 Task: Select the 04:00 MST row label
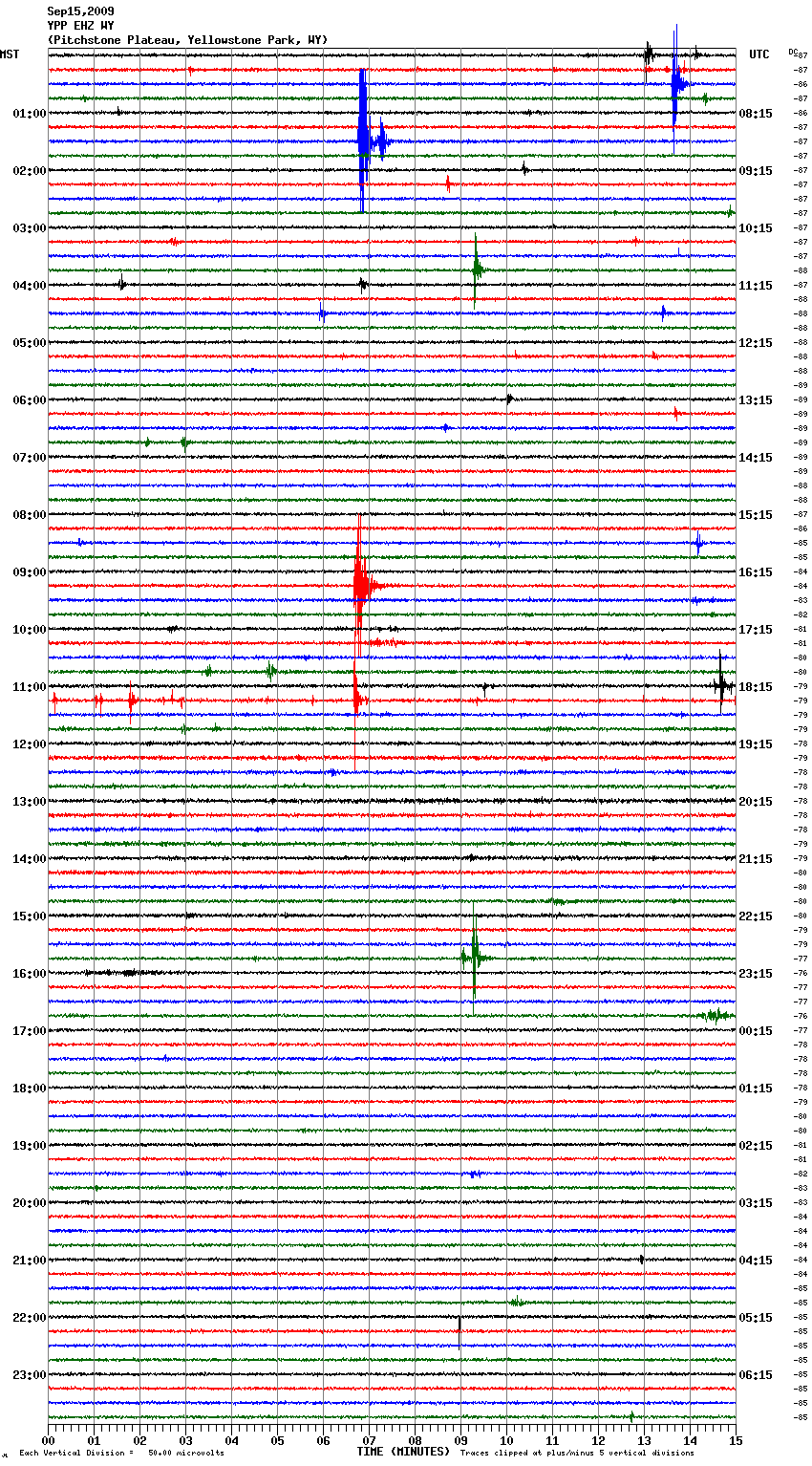[x=29, y=286]
